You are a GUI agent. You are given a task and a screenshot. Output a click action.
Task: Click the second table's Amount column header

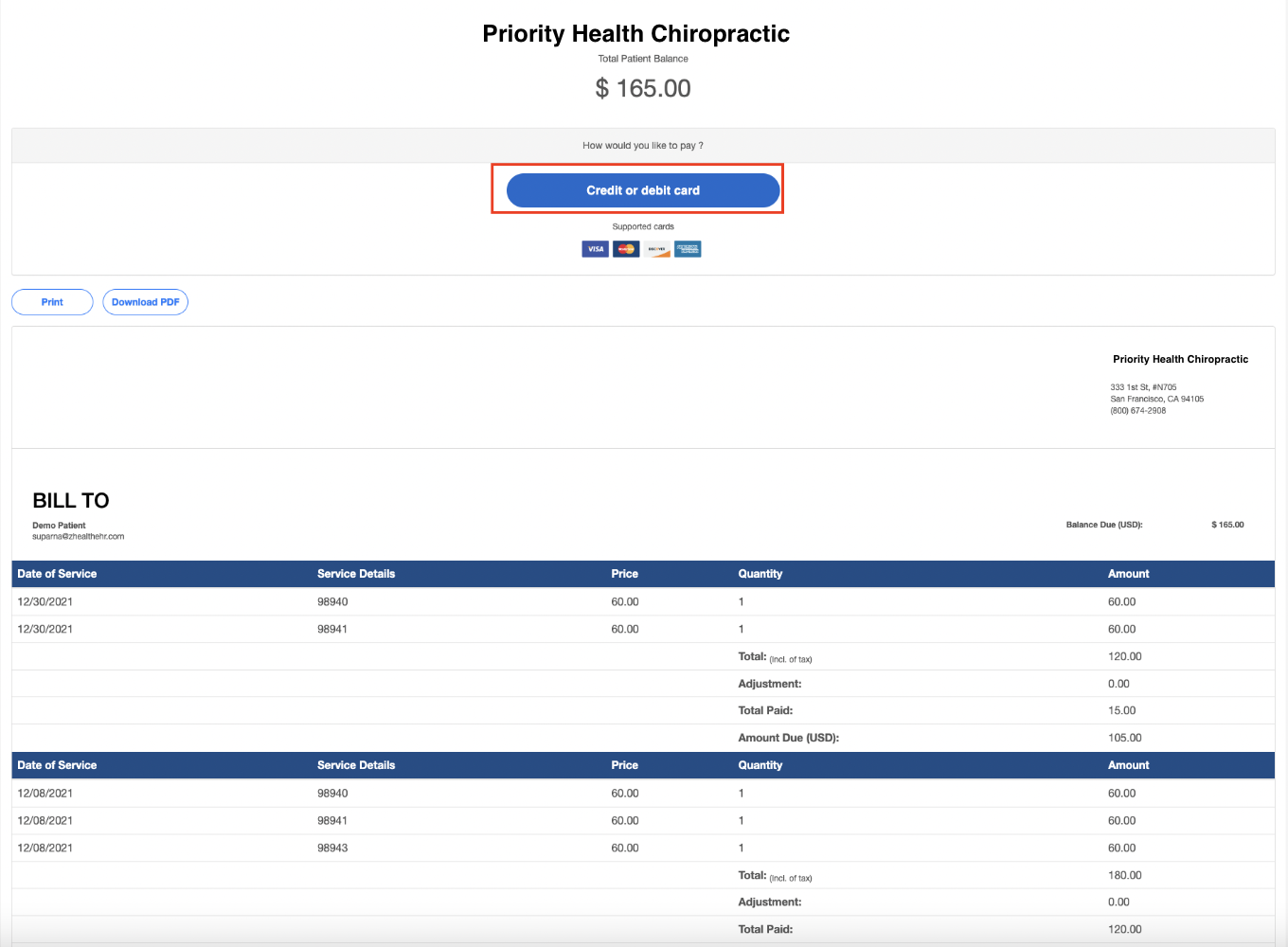click(x=1128, y=765)
